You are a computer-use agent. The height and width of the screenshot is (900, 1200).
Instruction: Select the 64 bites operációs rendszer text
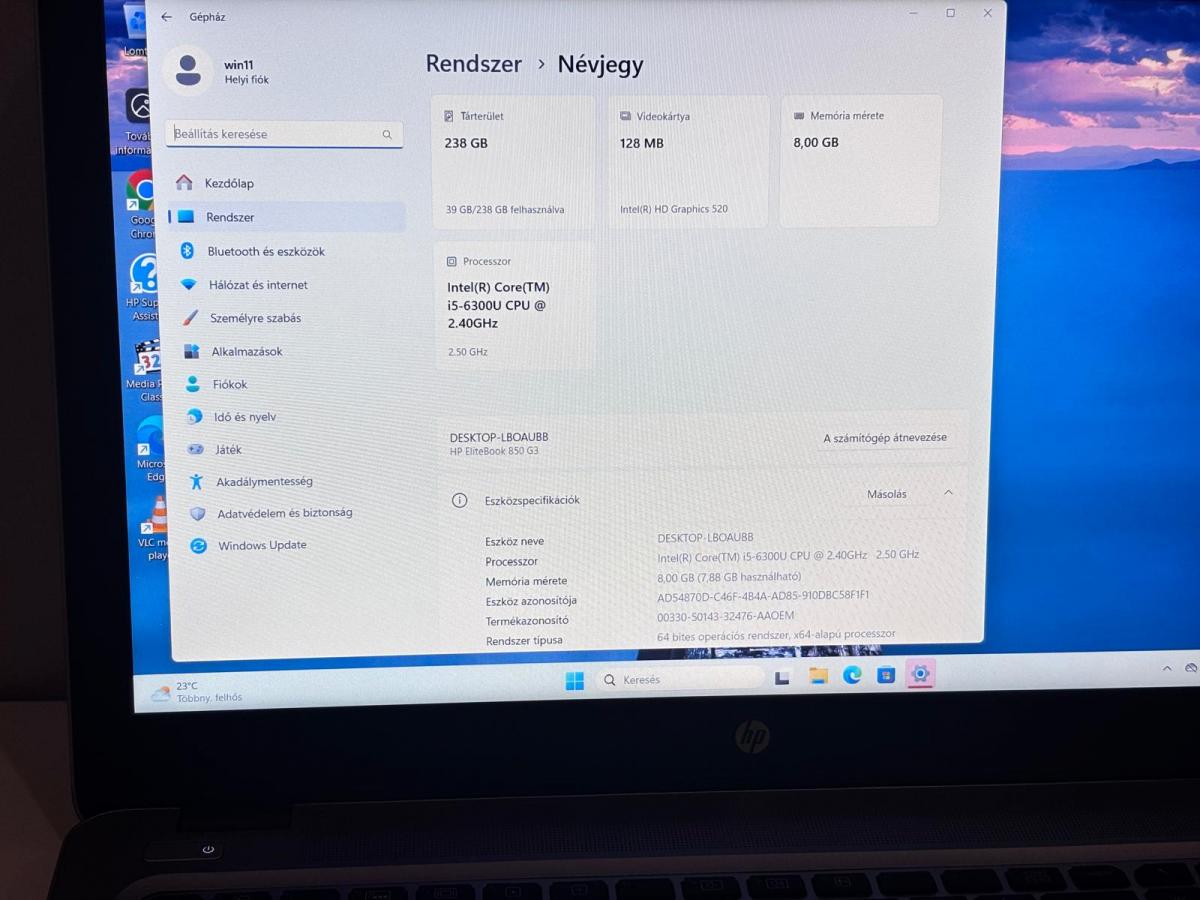coord(776,635)
